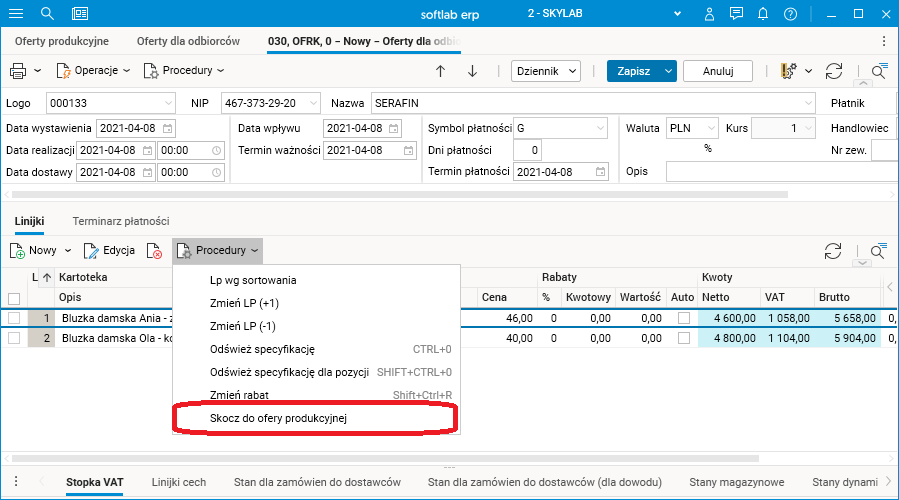Open bottom panel three-dot menu

pyautogui.click(x=16, y=481)
